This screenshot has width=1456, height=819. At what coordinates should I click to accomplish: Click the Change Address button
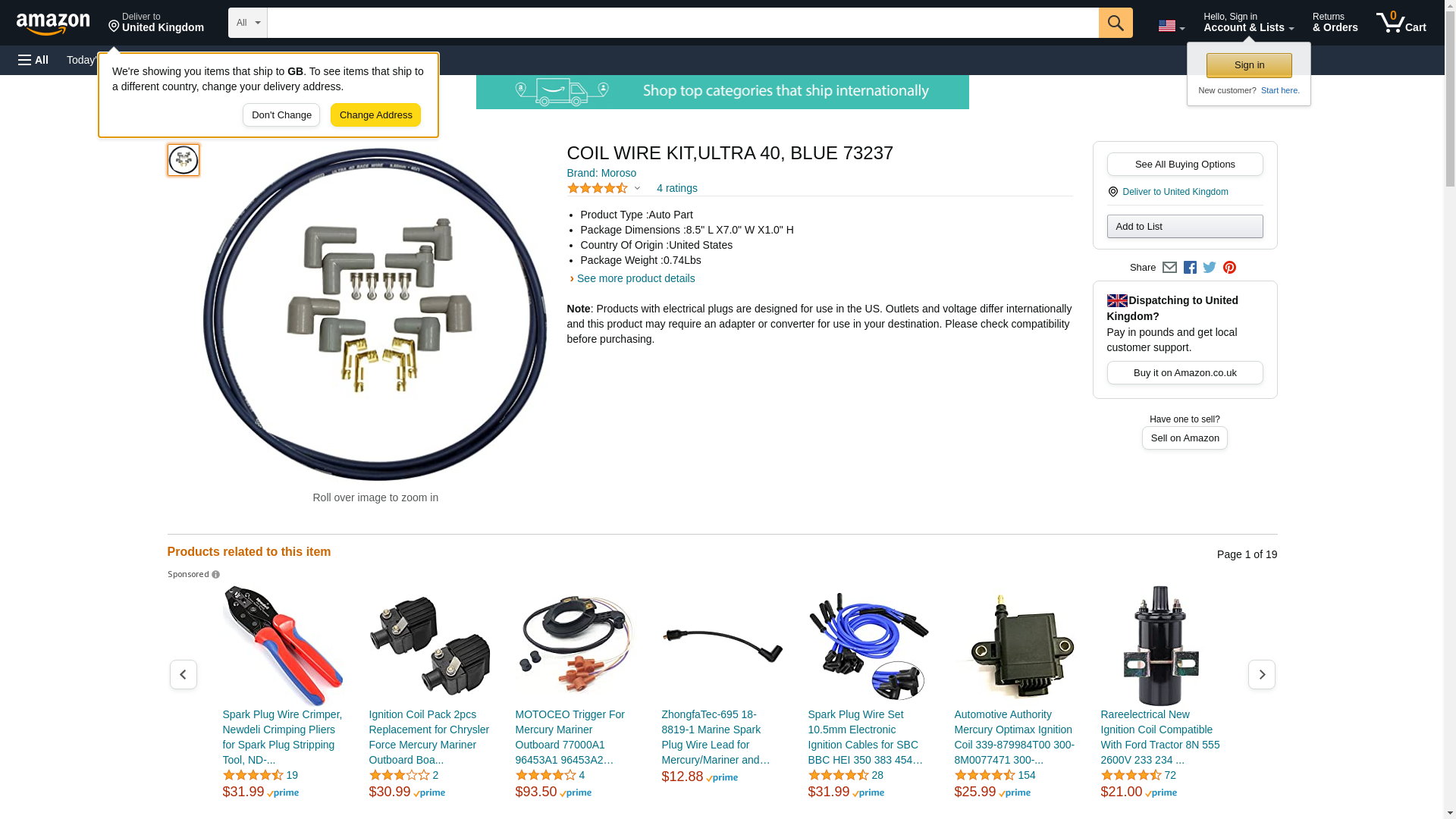[x=375, y=115]
